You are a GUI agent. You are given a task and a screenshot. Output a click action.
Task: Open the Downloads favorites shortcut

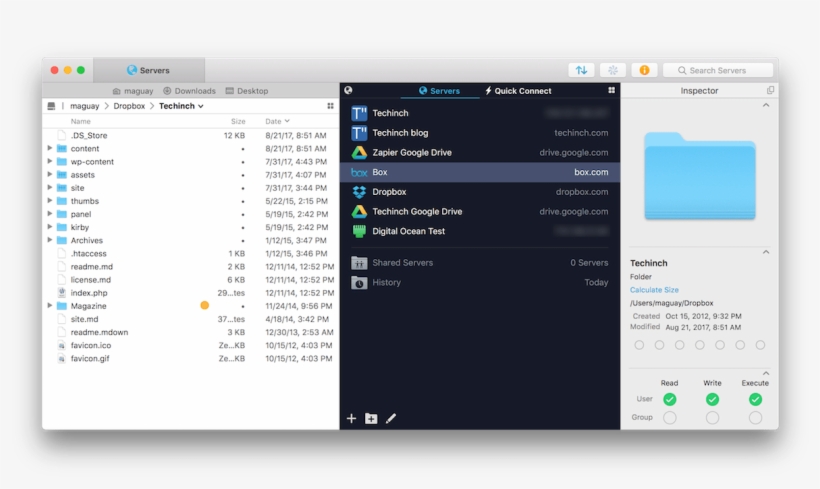pos(189,91)
